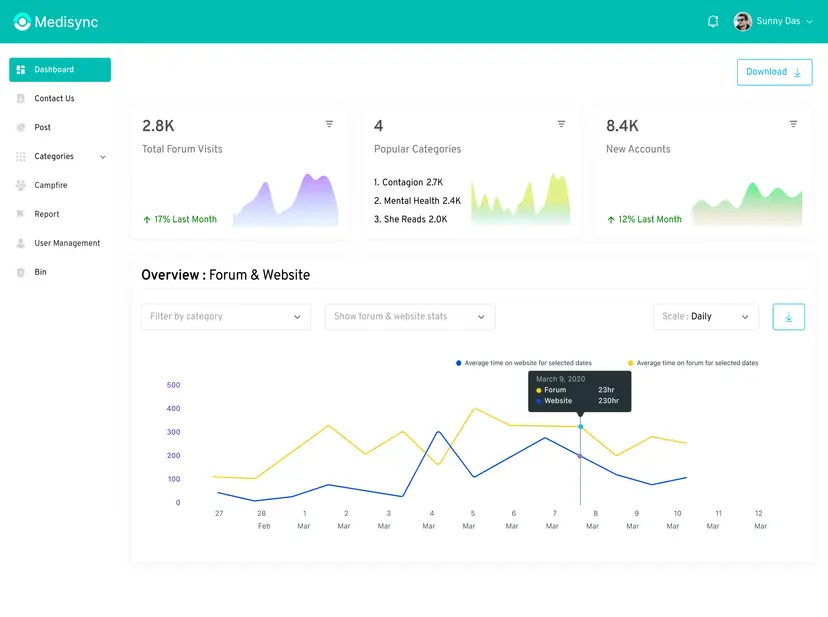
Task: Open the filter on Popular Categories card
Action: (561, 124)
